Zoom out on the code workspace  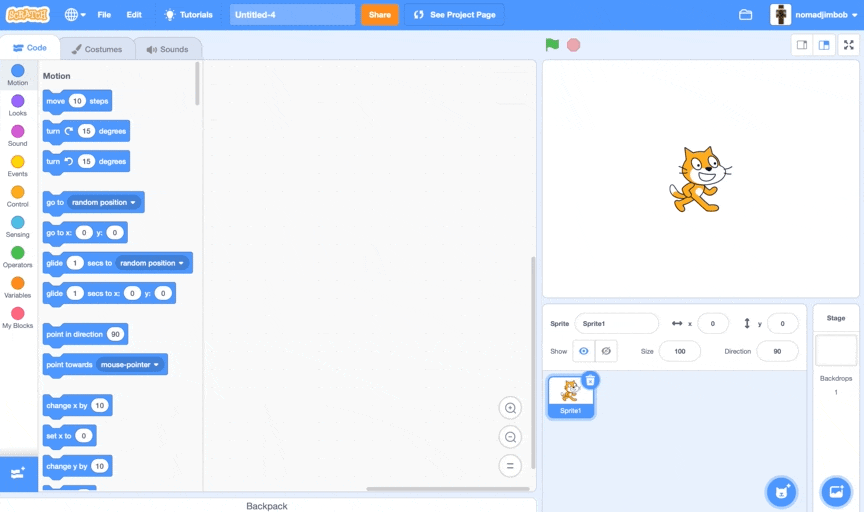pyautogui.click(x=510, y=437)
